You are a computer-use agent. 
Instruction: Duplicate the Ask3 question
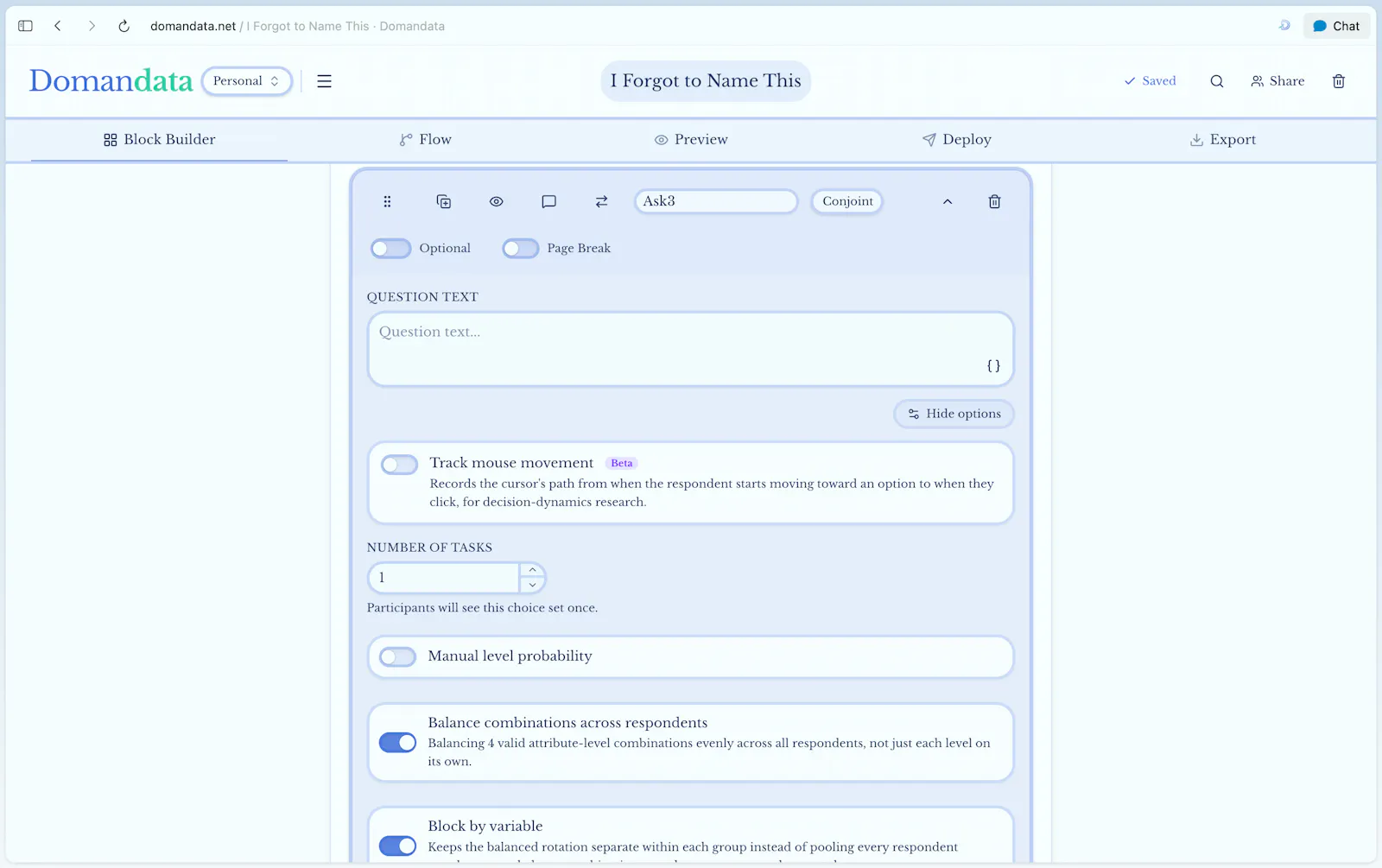[444, 201]
